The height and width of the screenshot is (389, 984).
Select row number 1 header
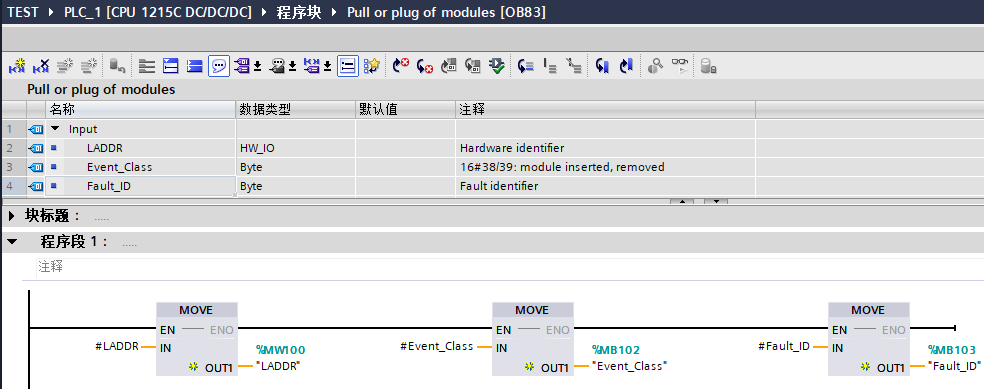14,129
